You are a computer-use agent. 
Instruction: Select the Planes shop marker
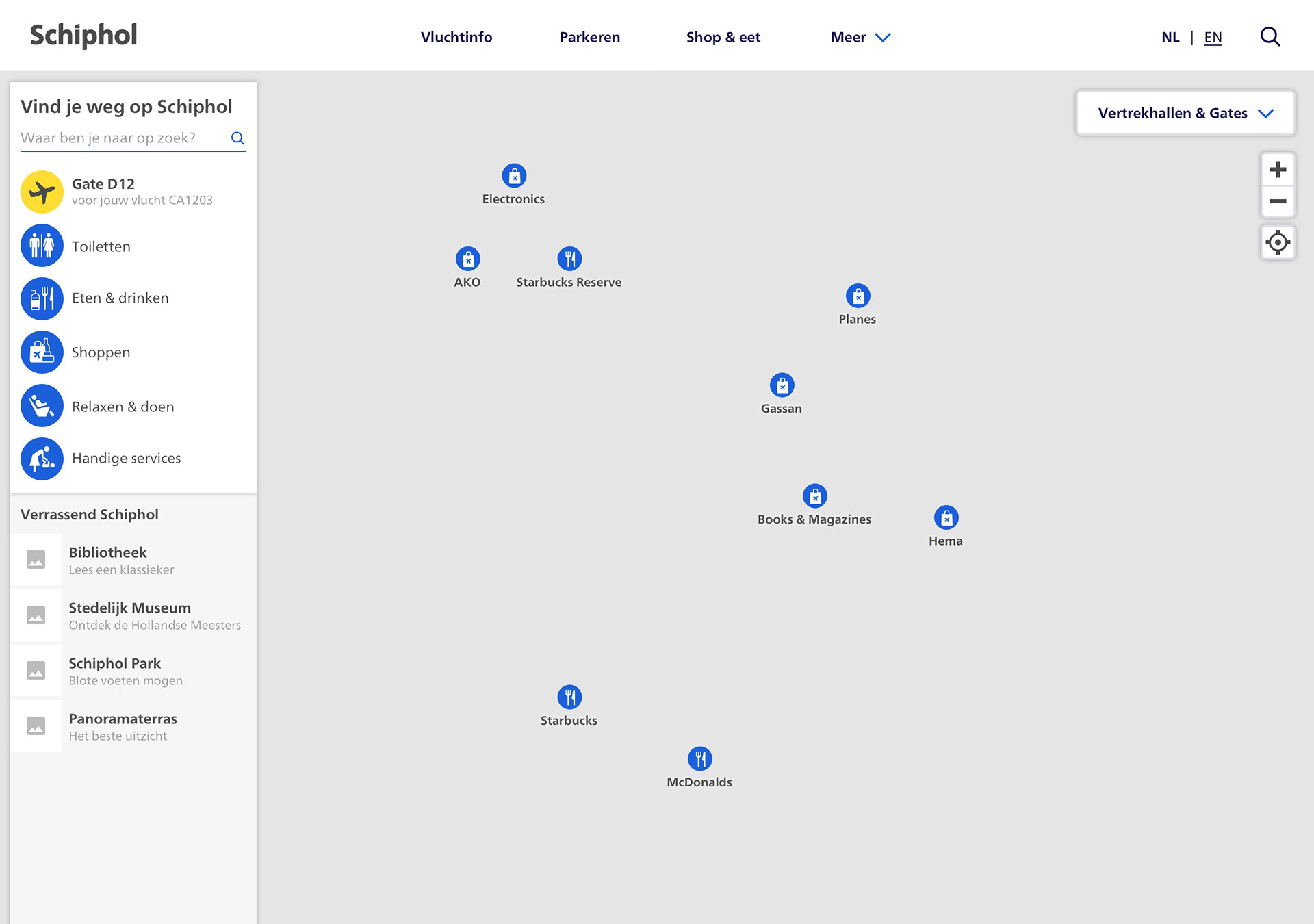click(858, 296)
